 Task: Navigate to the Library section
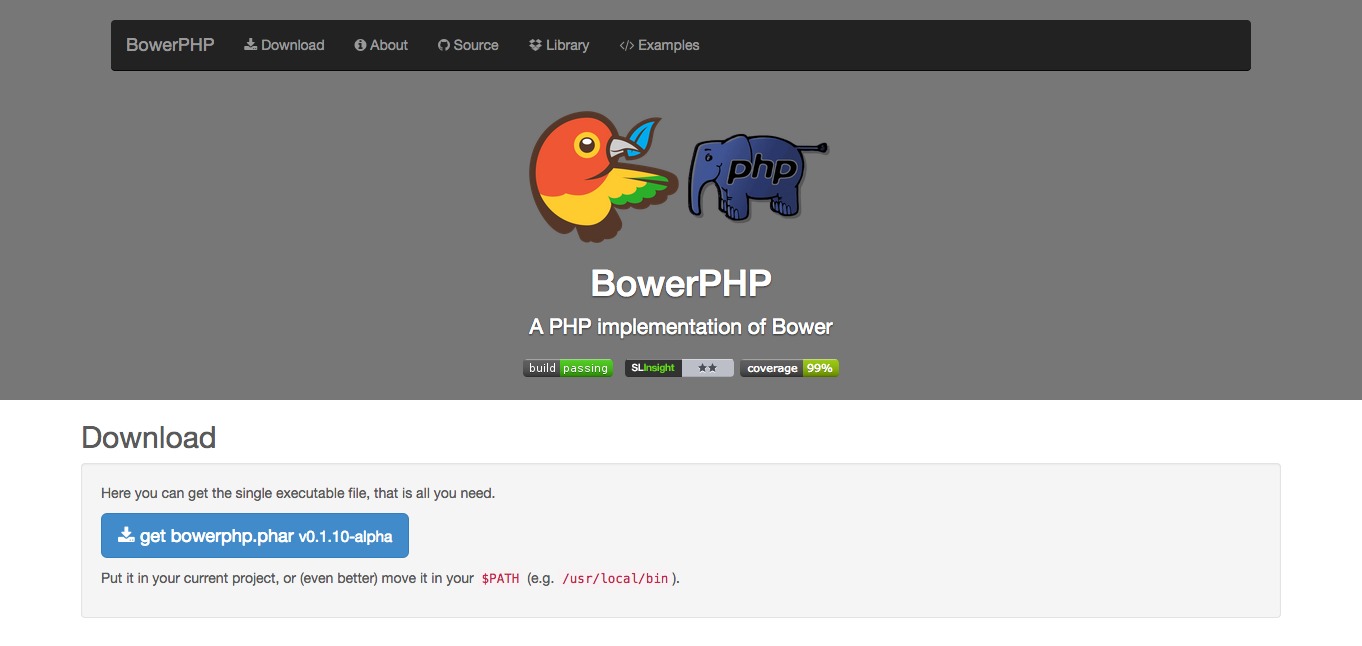point(559,45)
